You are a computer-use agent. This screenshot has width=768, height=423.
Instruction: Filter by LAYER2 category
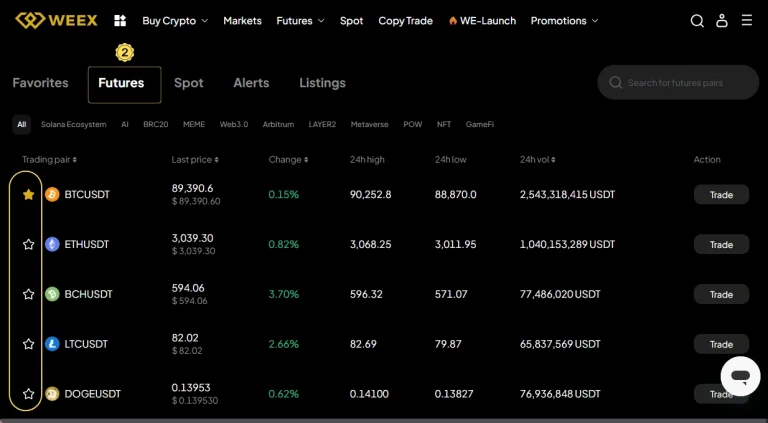tap(322, 124)
